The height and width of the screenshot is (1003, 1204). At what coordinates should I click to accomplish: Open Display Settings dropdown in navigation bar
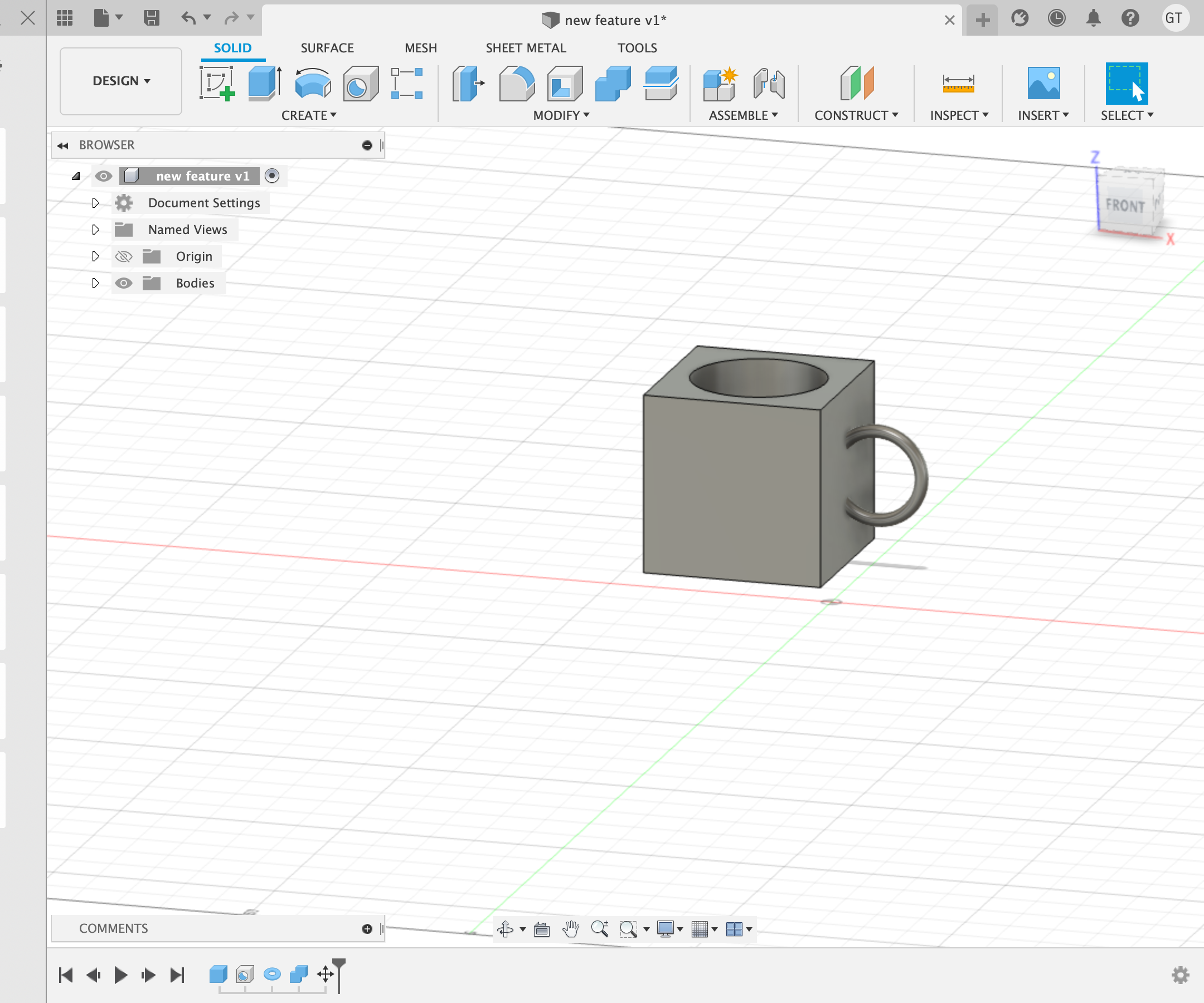(x=670, y=929)
